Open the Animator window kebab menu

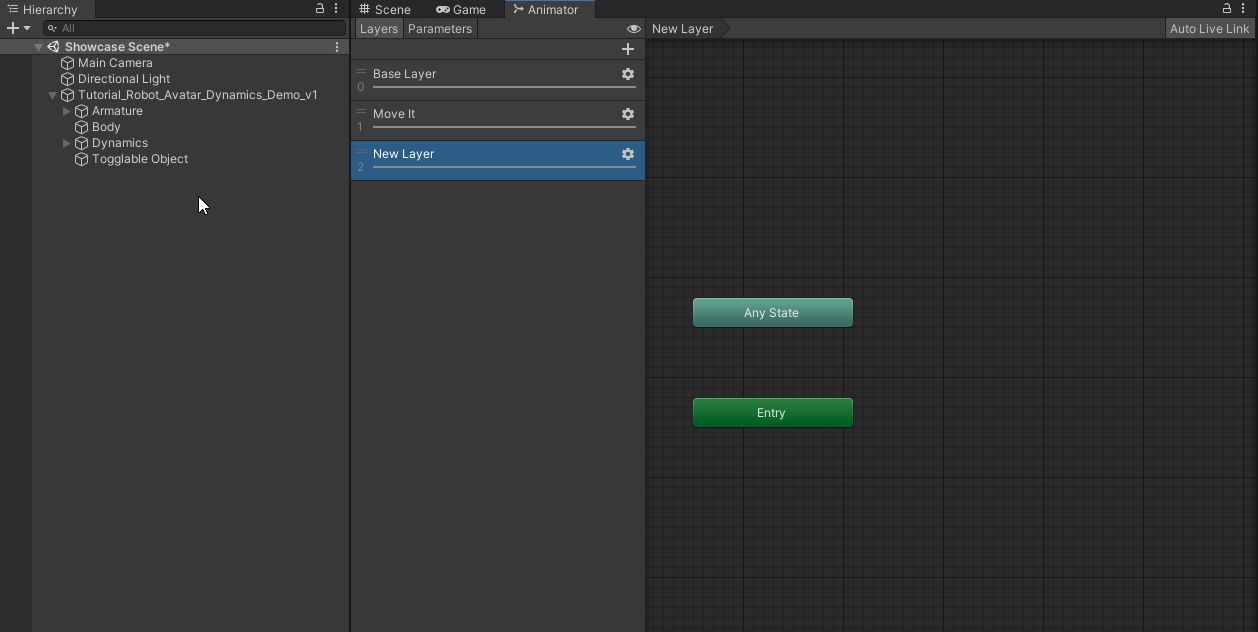point(1243,8)
